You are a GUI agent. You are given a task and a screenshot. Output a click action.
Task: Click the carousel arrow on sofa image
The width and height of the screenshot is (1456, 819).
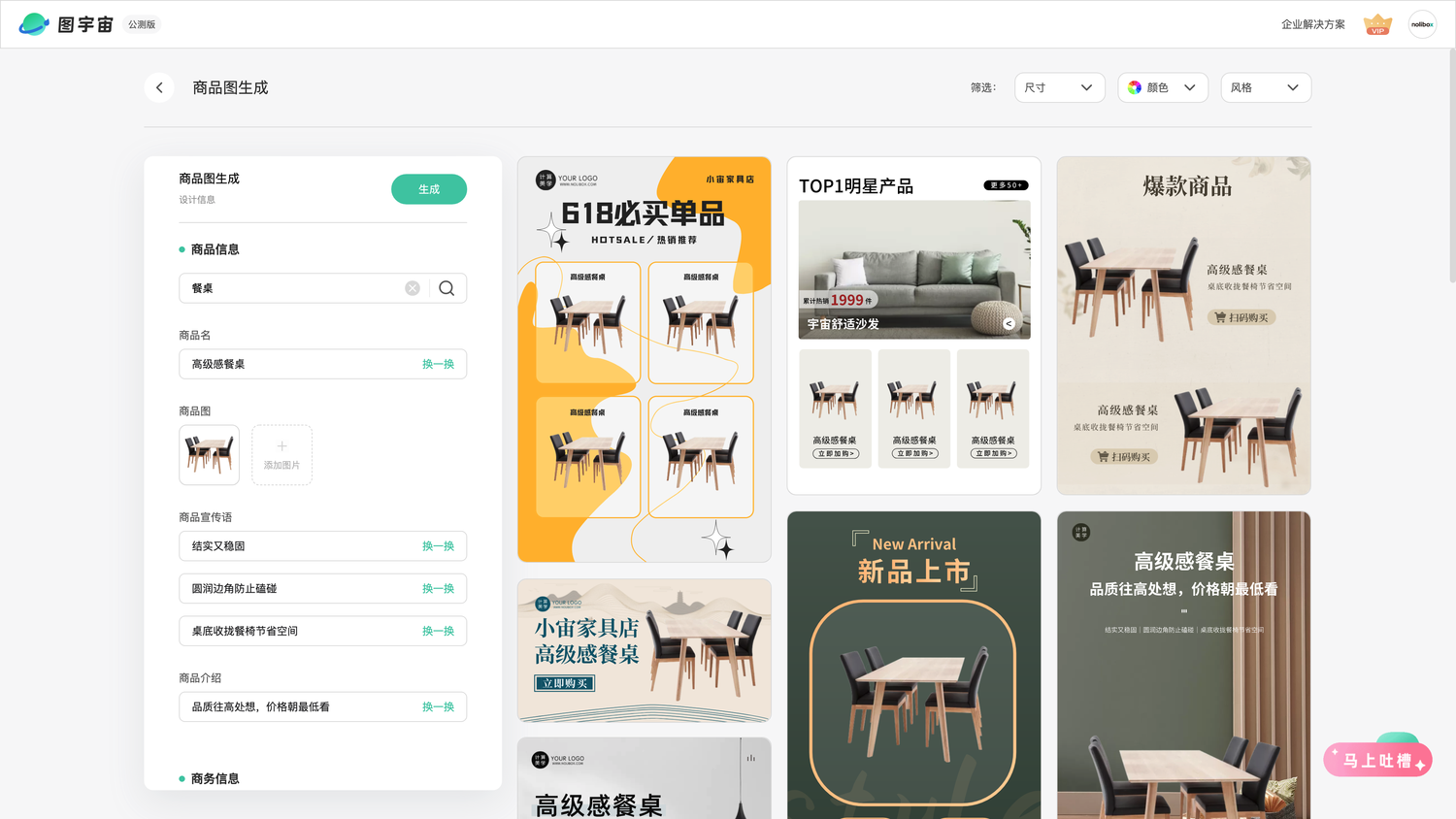pos(1009,324)
